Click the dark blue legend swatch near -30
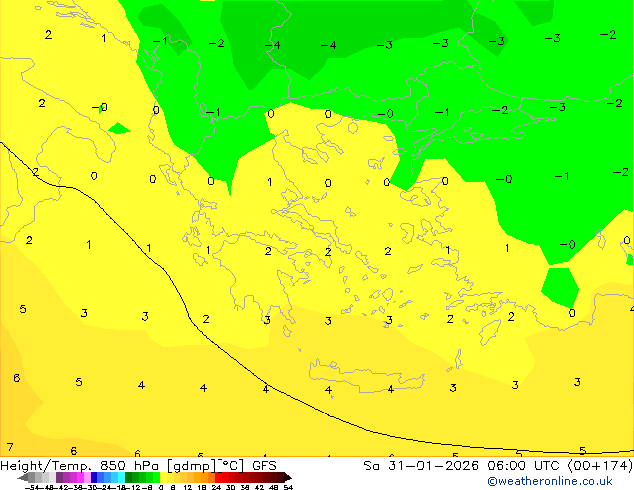 coord(94,477)
